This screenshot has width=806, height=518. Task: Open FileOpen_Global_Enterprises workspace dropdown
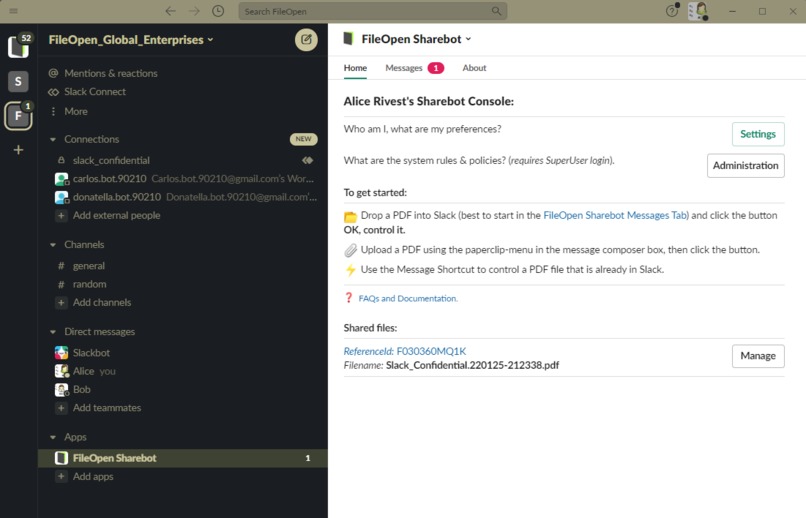click(x=131, y=40)
